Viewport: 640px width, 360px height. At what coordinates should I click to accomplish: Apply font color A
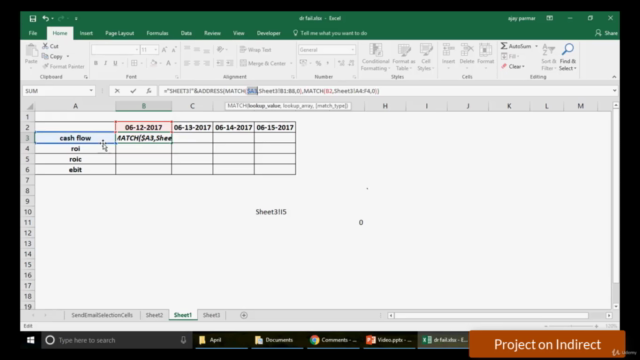169,63
